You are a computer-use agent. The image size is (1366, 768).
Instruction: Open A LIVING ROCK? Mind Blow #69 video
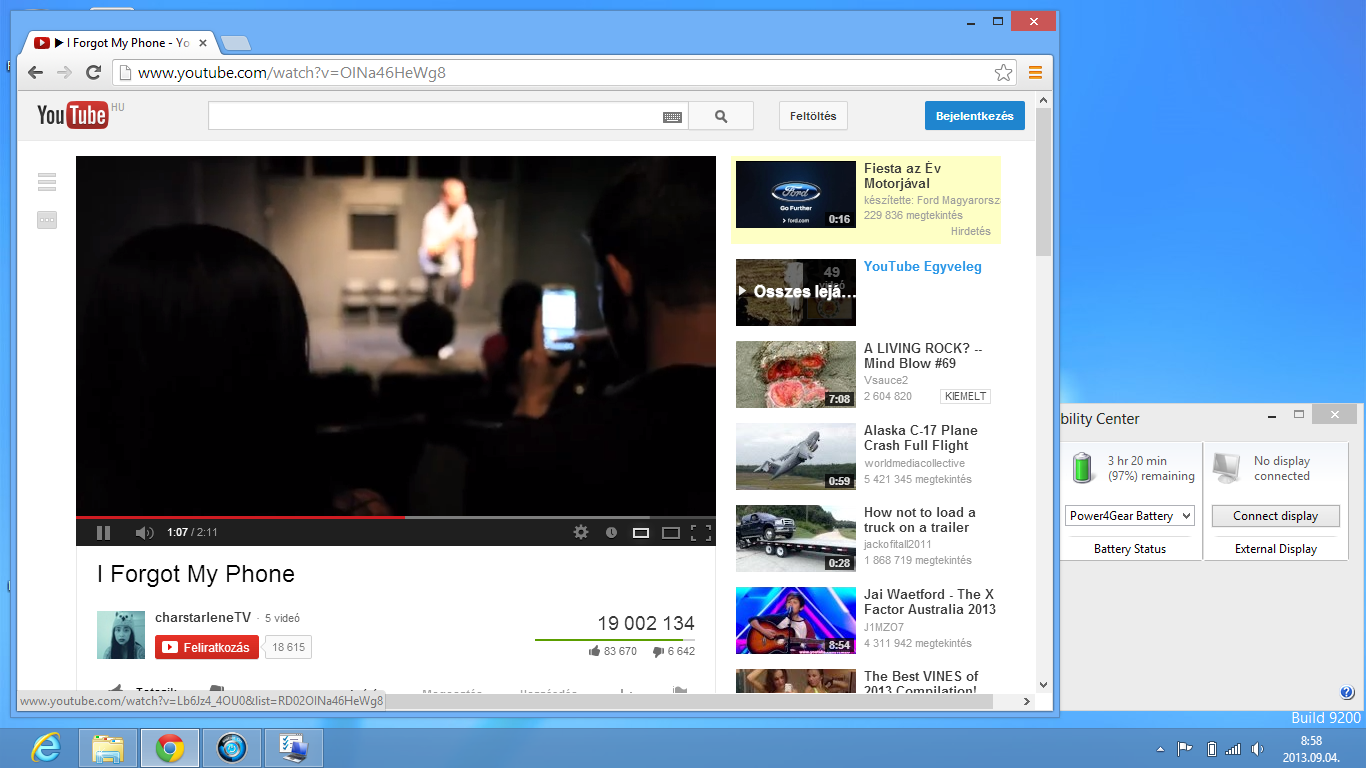click(x=923, y=356)
